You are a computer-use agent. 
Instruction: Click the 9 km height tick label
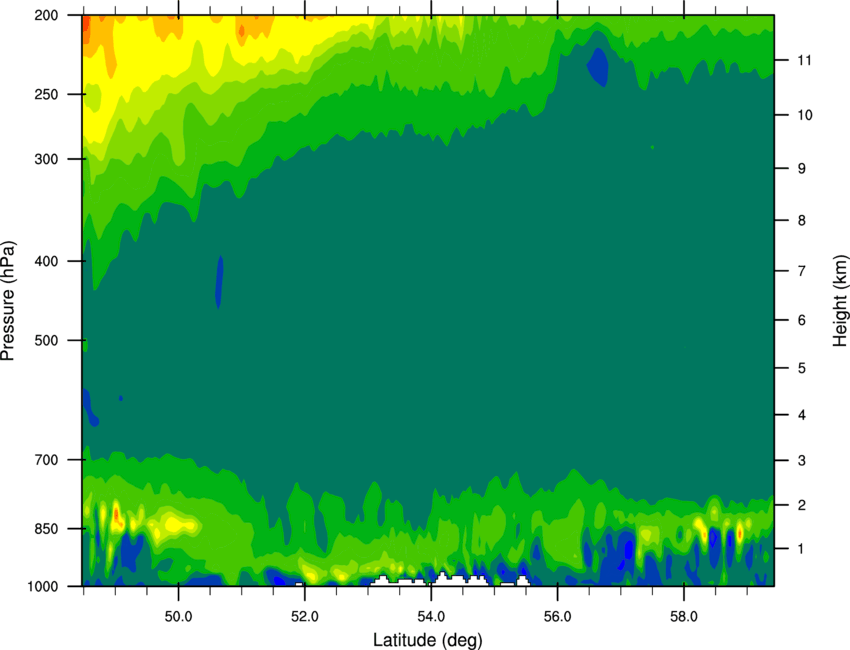coord(802,169)
